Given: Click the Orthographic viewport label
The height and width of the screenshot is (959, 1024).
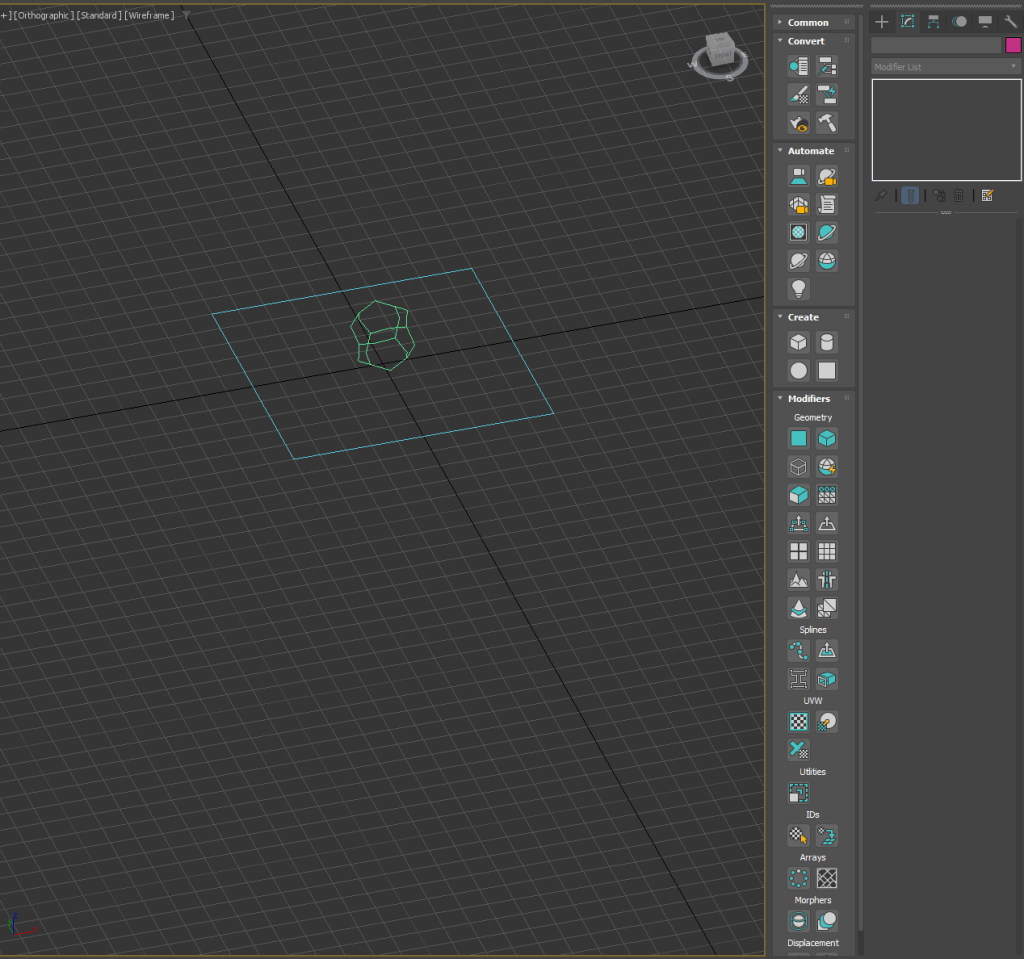Looking at the screenshot, I should pos(42,15).
